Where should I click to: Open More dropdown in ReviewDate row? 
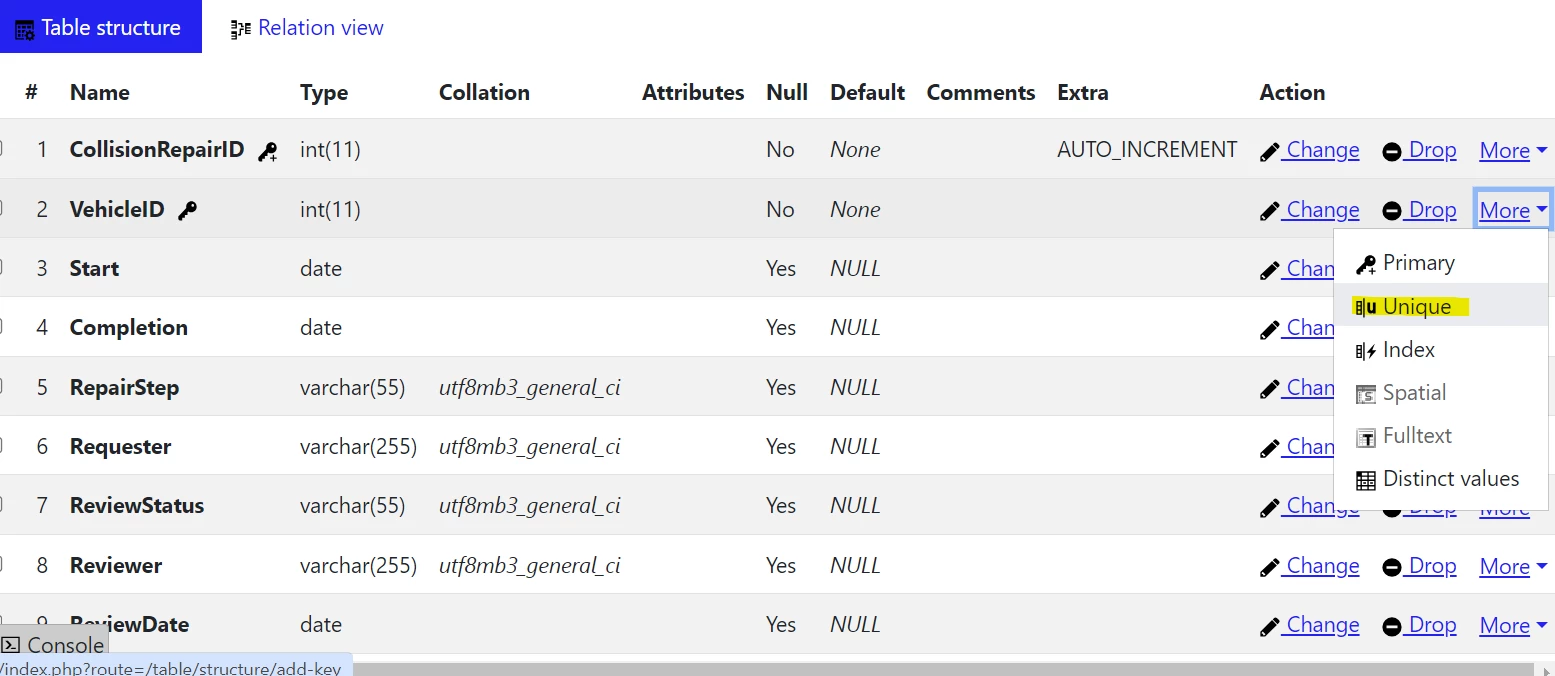1513,625
